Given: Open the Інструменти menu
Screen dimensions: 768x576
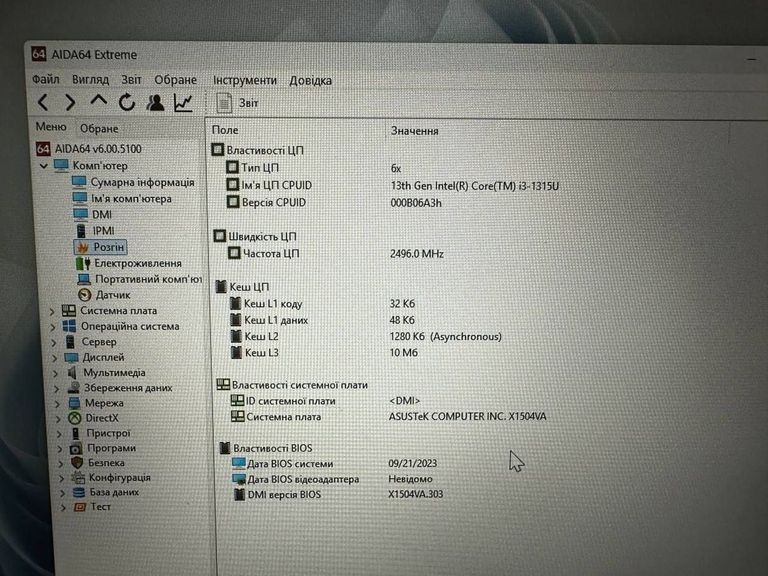Looking at the screenshot, I should pyautogui.click(x=244, y=80).
